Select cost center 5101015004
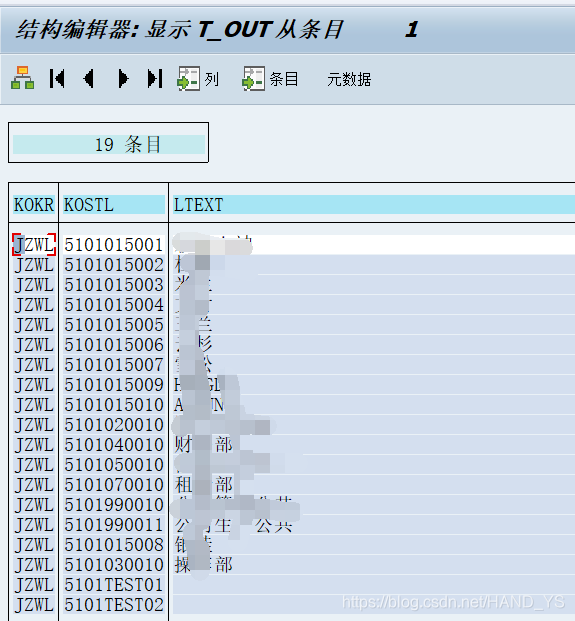The image size is (575, 621). tap(114, 305)
